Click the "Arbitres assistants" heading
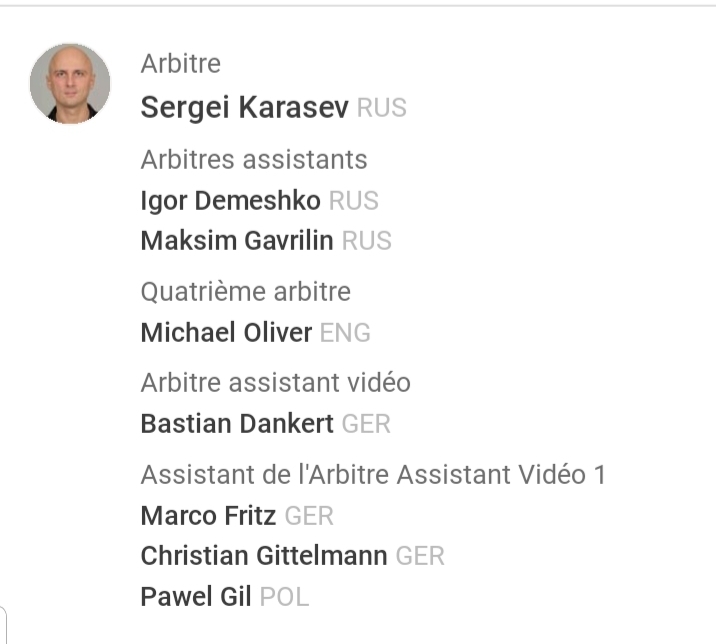Screen dimensions: 716x644 click(254, 160)
